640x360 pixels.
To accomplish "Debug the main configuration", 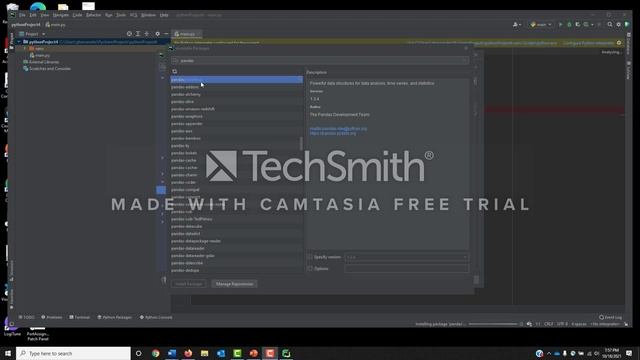I will [x=569, y=24].
